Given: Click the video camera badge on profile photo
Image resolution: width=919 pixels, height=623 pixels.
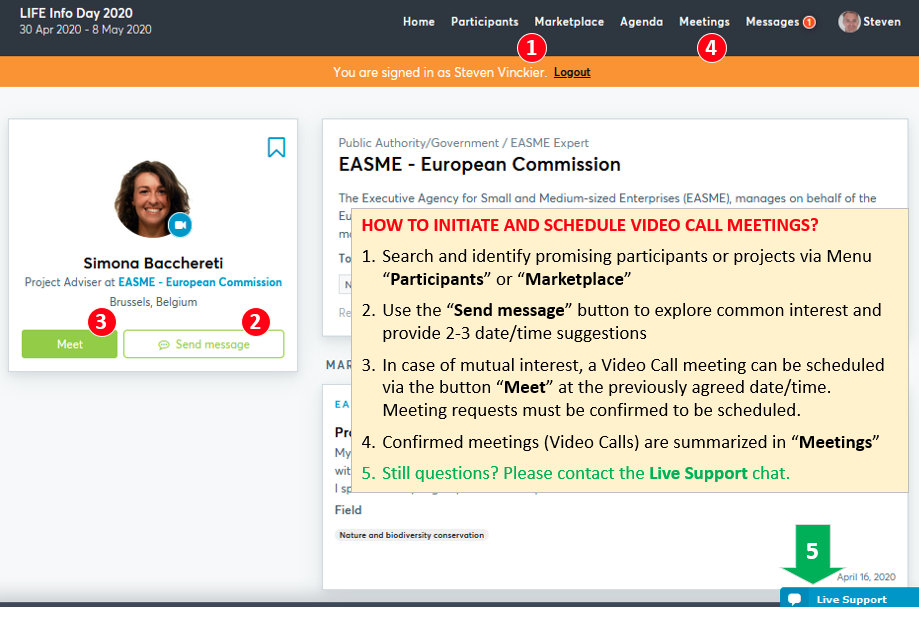Looking at the screenshot, I should 180,225.
